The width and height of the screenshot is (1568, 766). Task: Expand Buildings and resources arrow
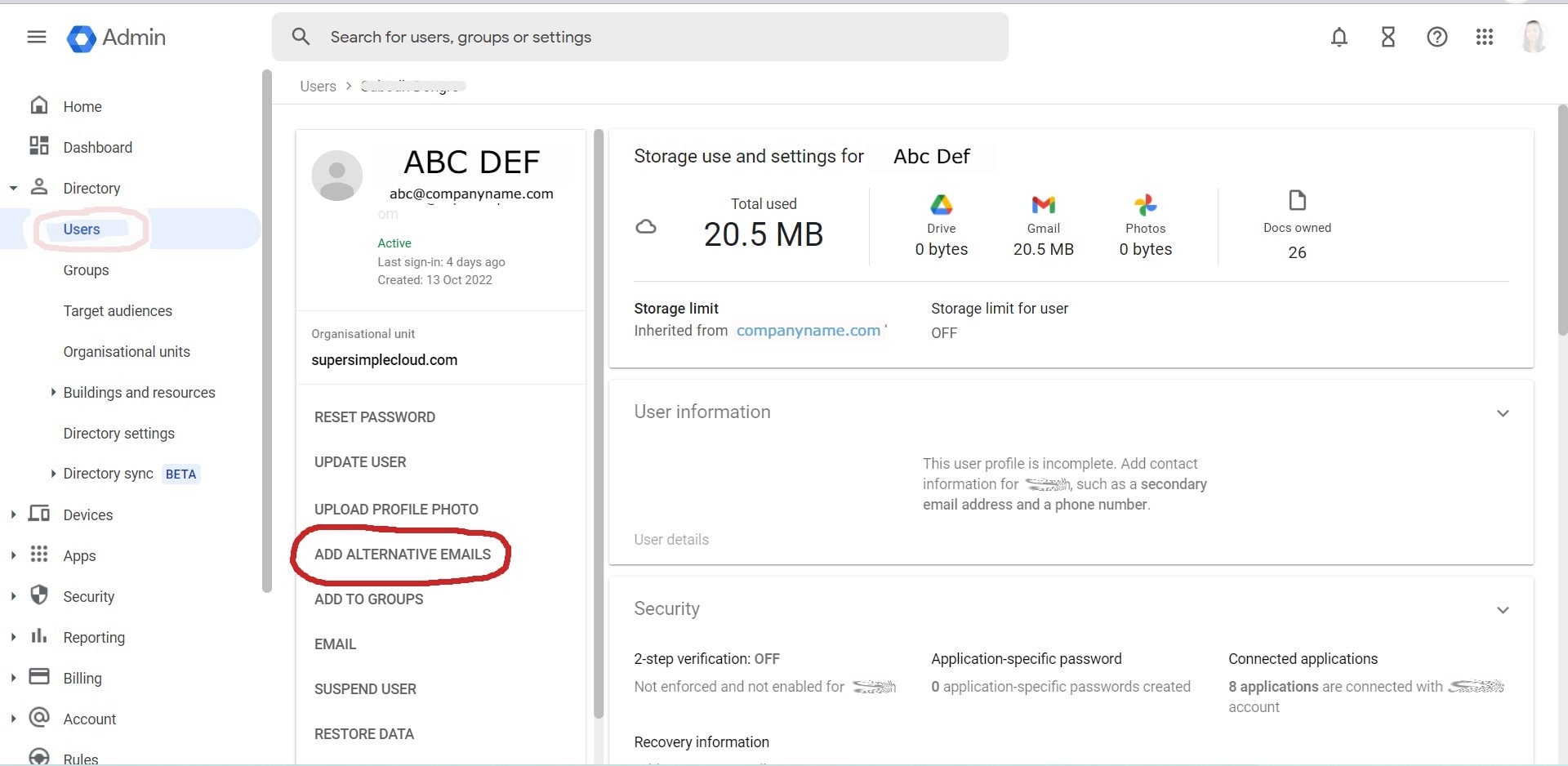53,392
